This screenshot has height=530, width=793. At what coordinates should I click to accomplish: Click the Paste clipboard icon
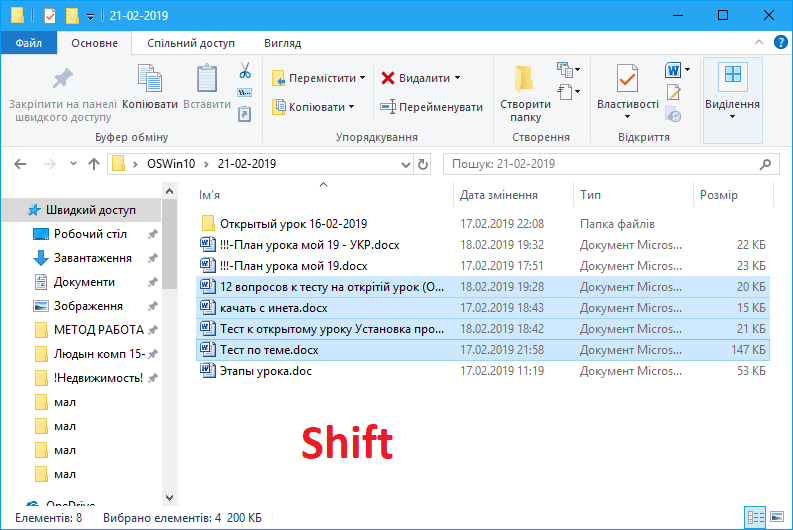207,78
